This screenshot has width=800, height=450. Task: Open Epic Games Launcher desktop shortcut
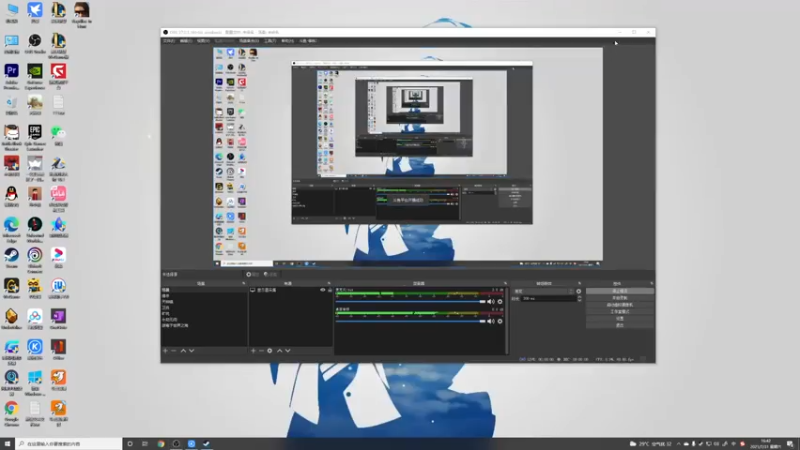(35, 138)
